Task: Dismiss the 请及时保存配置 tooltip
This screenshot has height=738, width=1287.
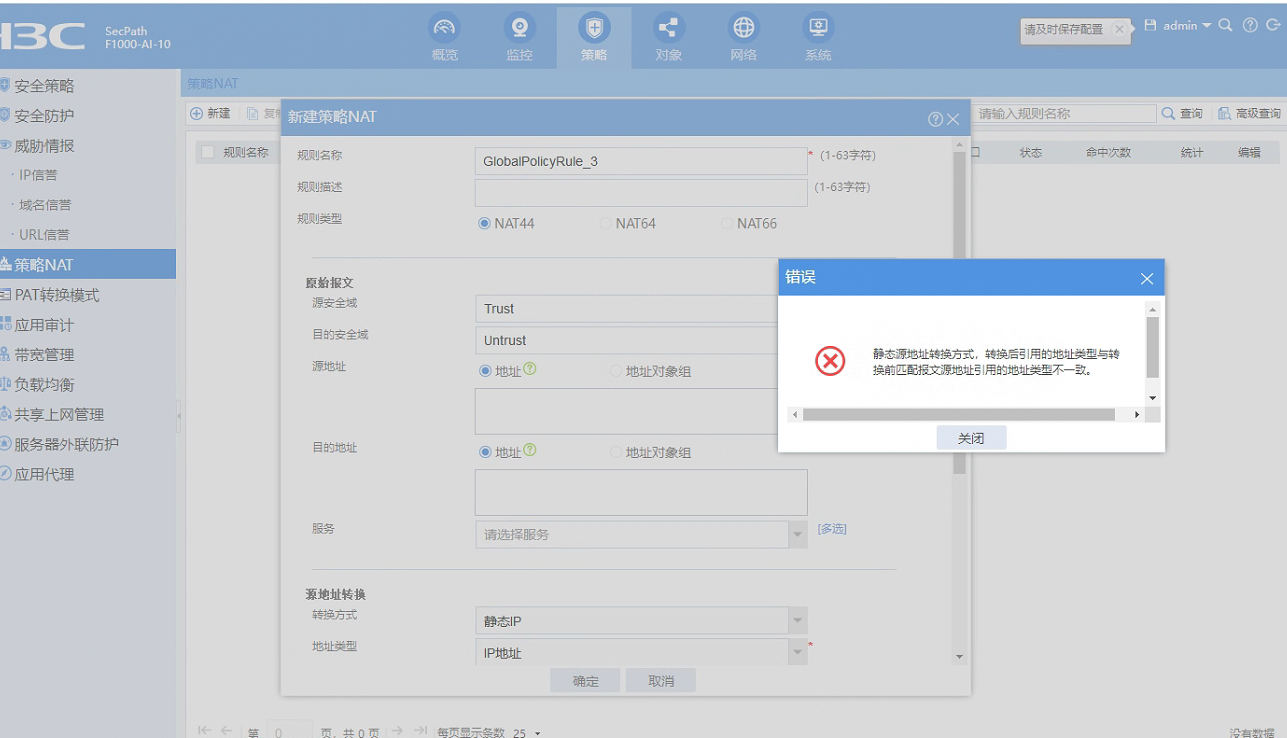Action: click(1120, 30)
